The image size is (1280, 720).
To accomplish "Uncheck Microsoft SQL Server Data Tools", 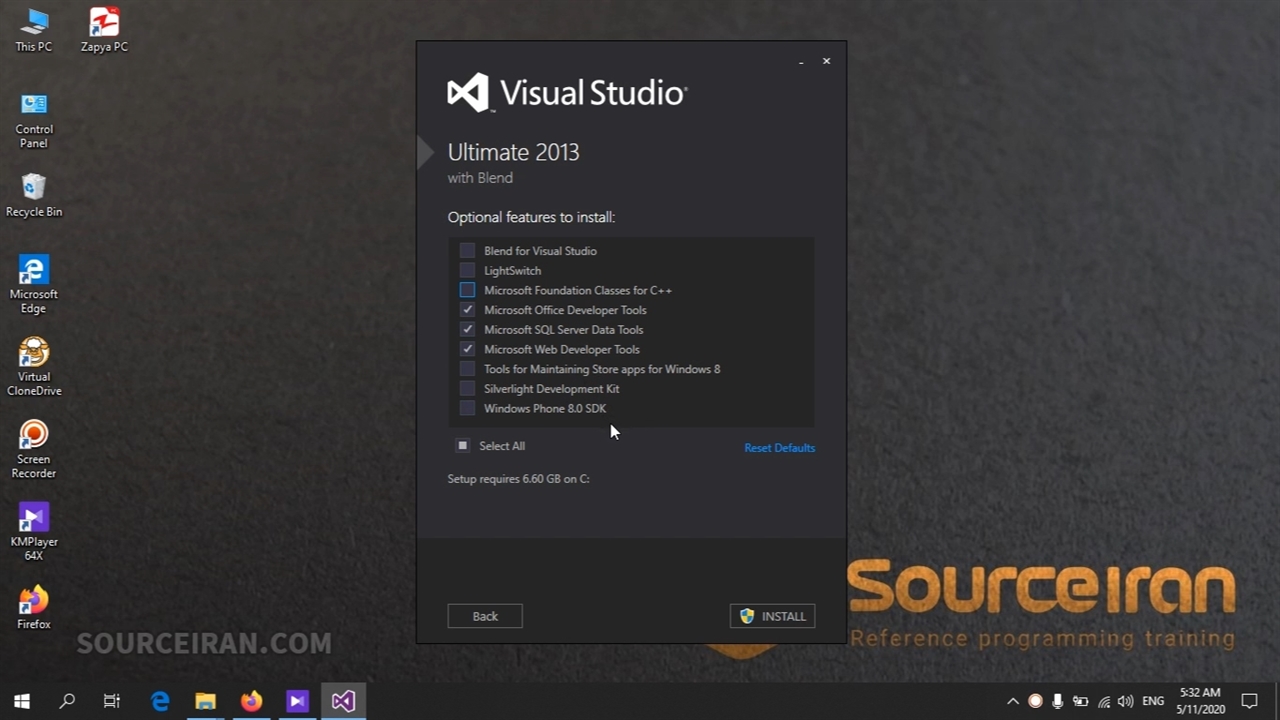I will [467, 329].
